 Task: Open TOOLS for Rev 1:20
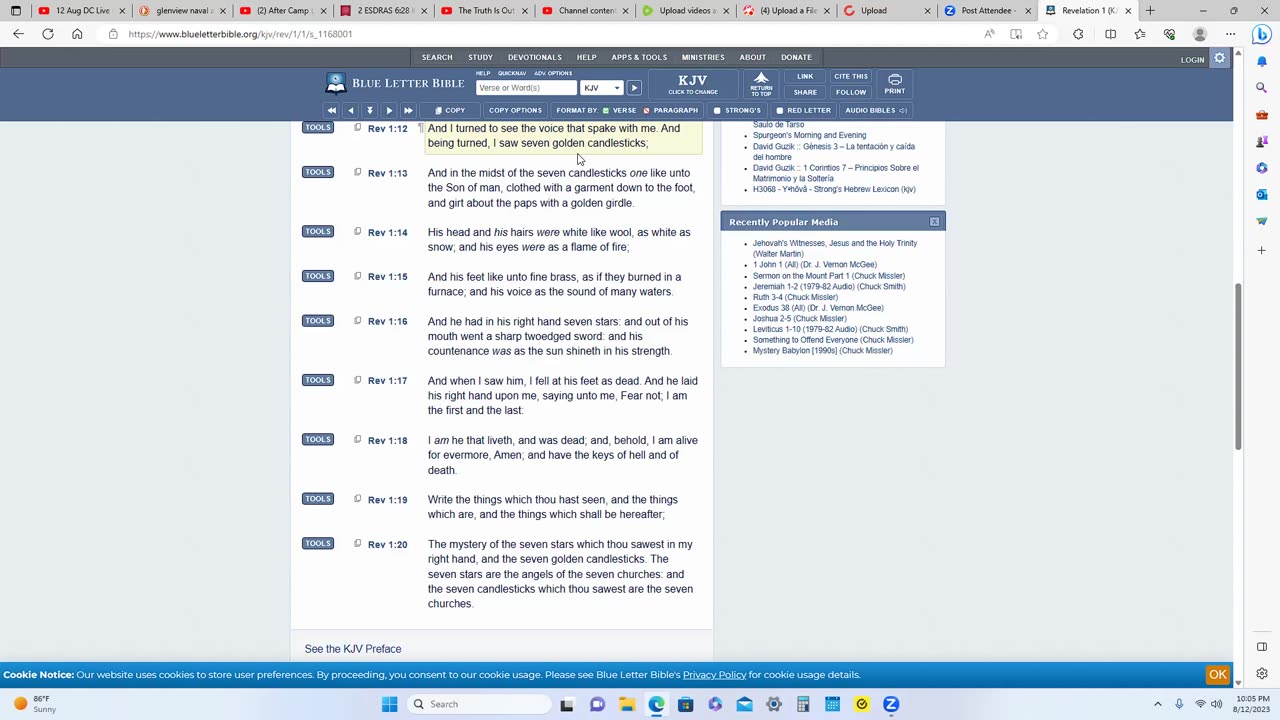(x=318, y=543)
